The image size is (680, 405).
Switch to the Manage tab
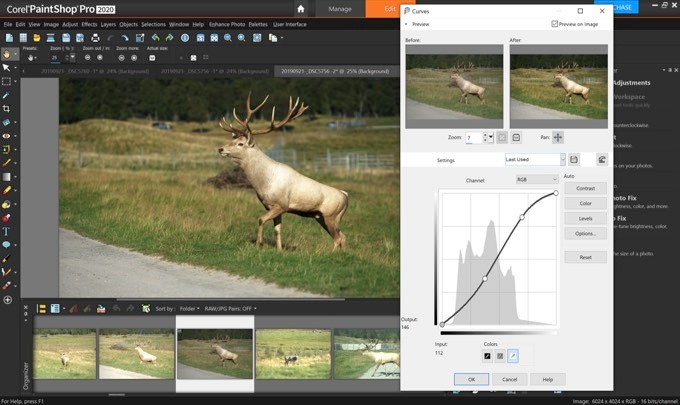[x=340, y=8]
